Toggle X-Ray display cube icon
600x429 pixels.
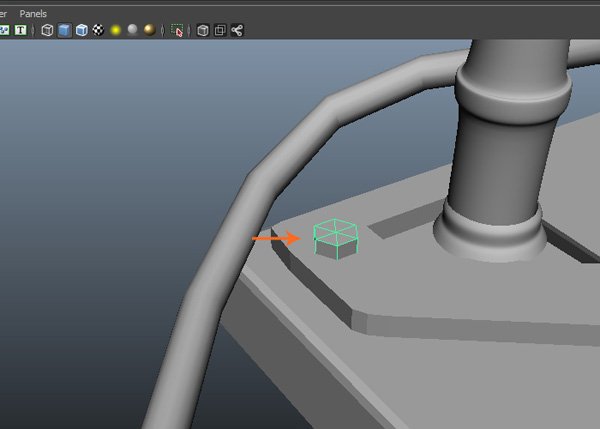click(x=203, y=30)
